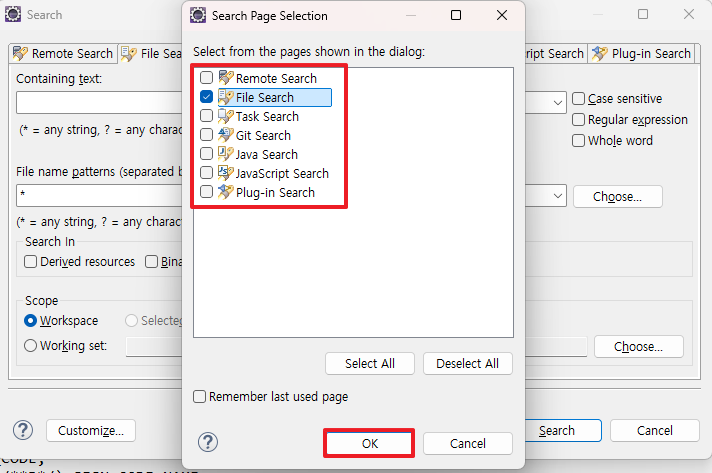Click the JavaScript Search icon in the list
Screen dimensions: 712x473
(226, 173)
